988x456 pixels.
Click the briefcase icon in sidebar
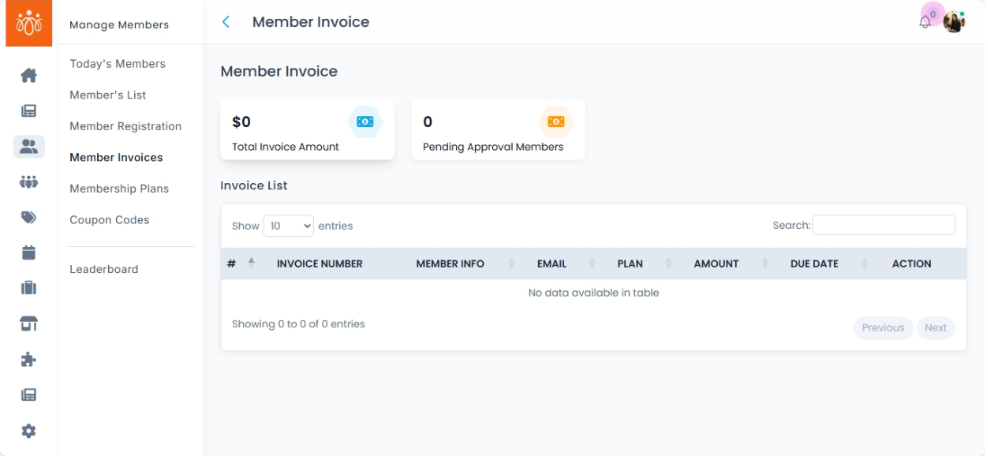pos(29,288)
